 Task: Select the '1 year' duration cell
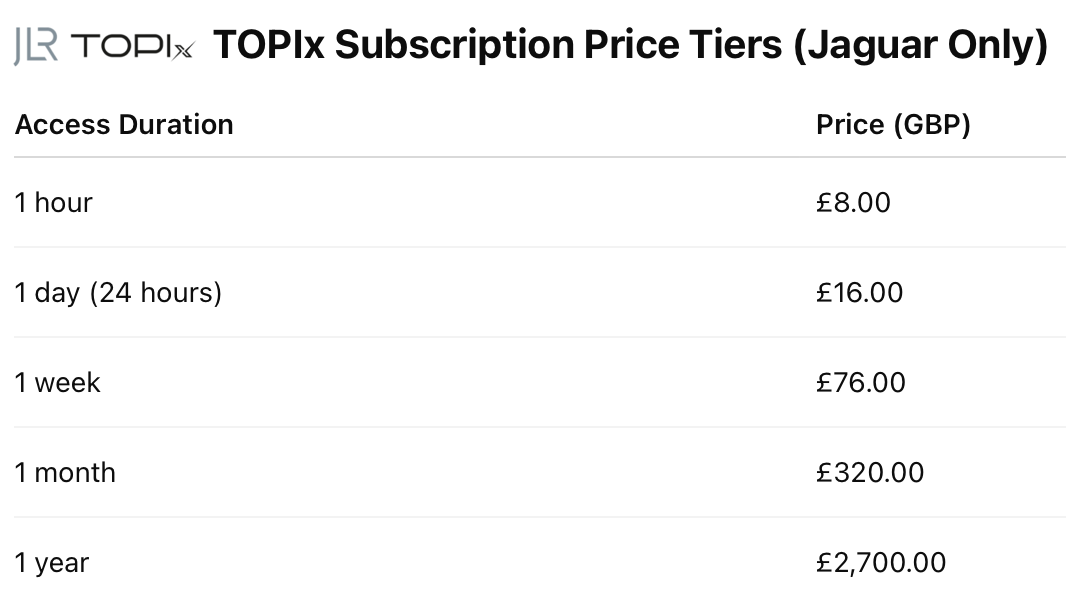point(52,563)
